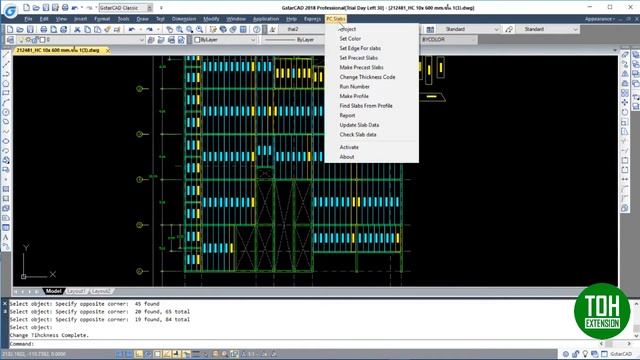
Task: Close the 212481_HC drawing tab
Action: click(108, 50)
